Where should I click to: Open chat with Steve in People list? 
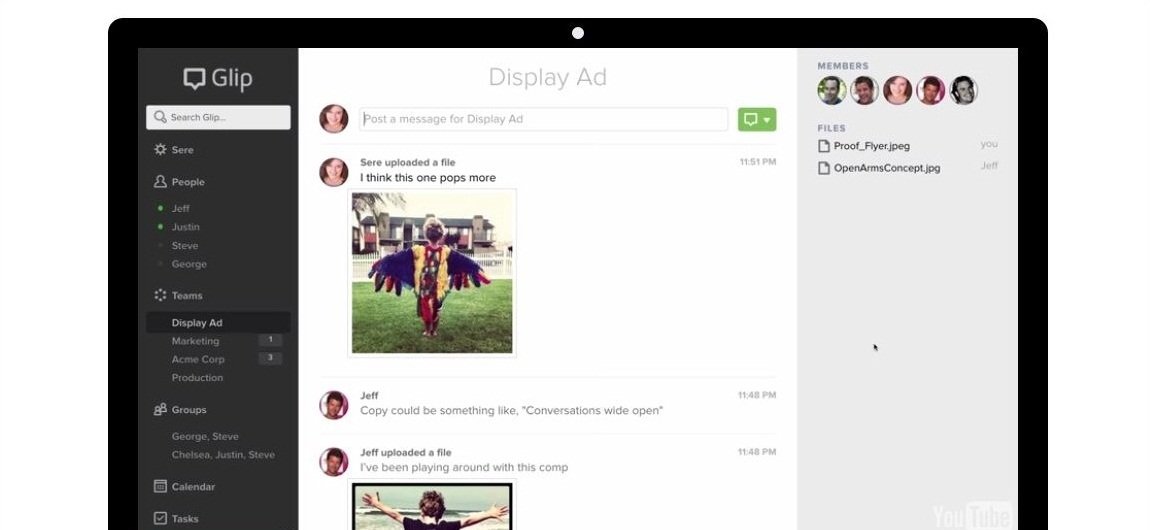tap(185, 246)
